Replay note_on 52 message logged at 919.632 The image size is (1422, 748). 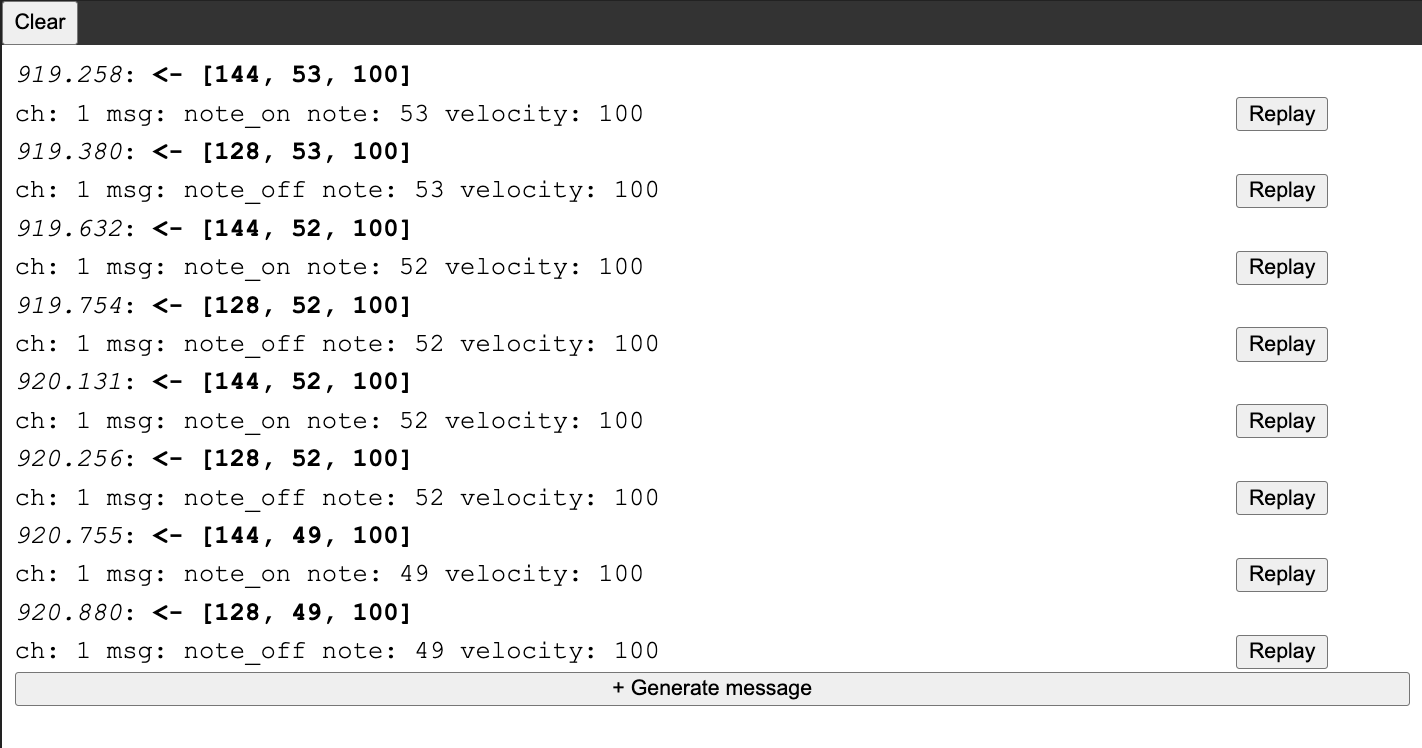1281,268
